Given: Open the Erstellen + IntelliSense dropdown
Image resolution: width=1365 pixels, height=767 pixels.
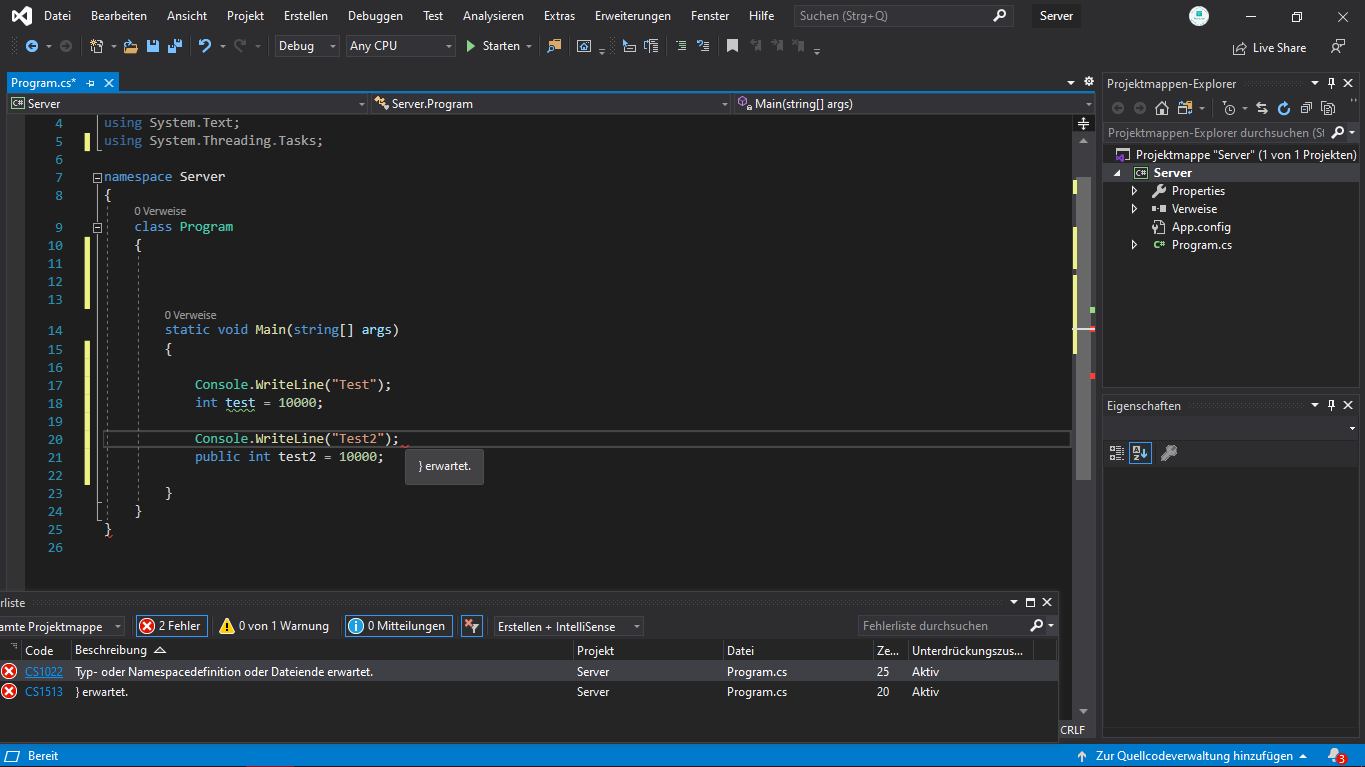Looking at the screenshot, I should pos(568,626).
